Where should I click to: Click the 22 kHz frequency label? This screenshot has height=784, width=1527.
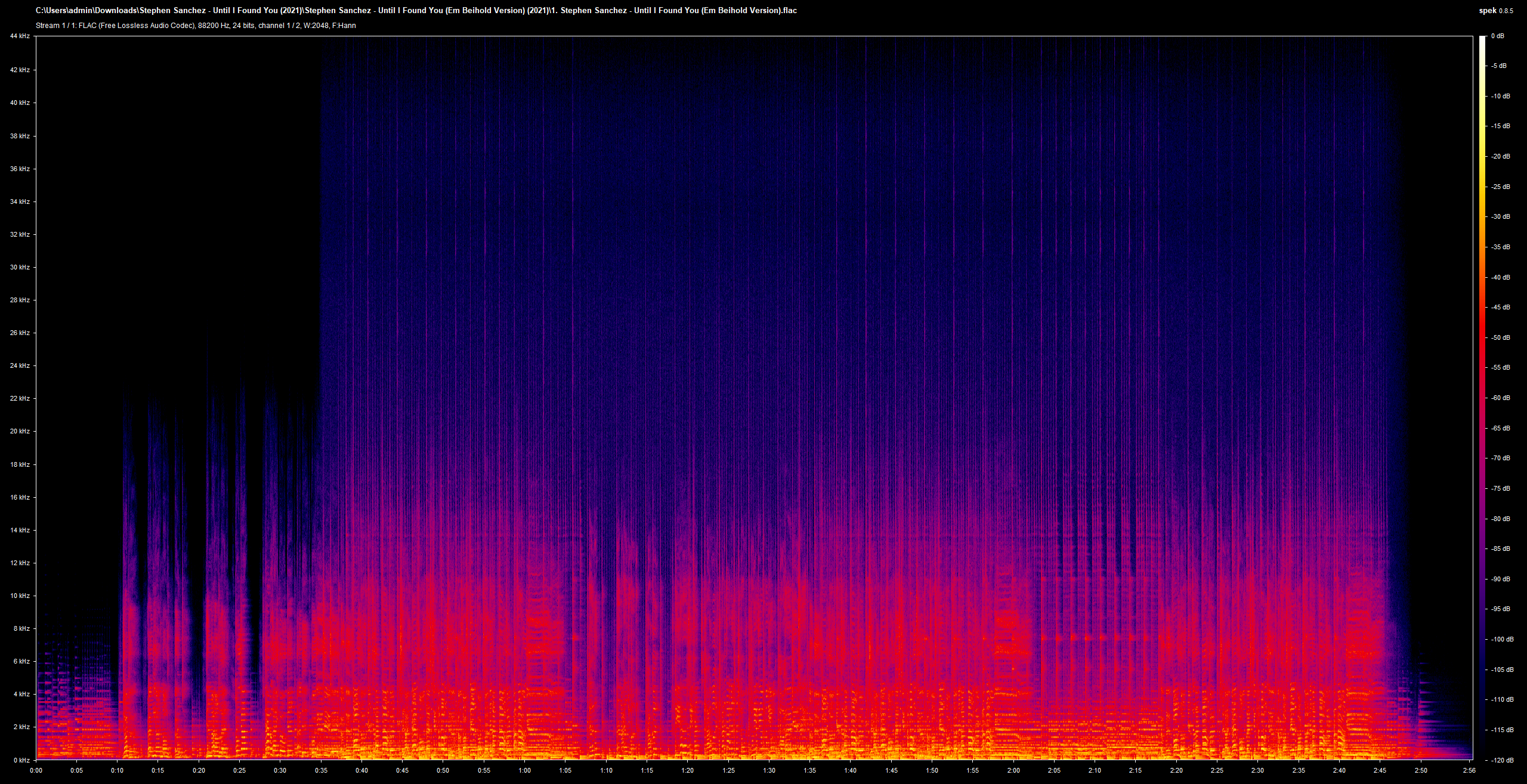click(x=20, y=398)
